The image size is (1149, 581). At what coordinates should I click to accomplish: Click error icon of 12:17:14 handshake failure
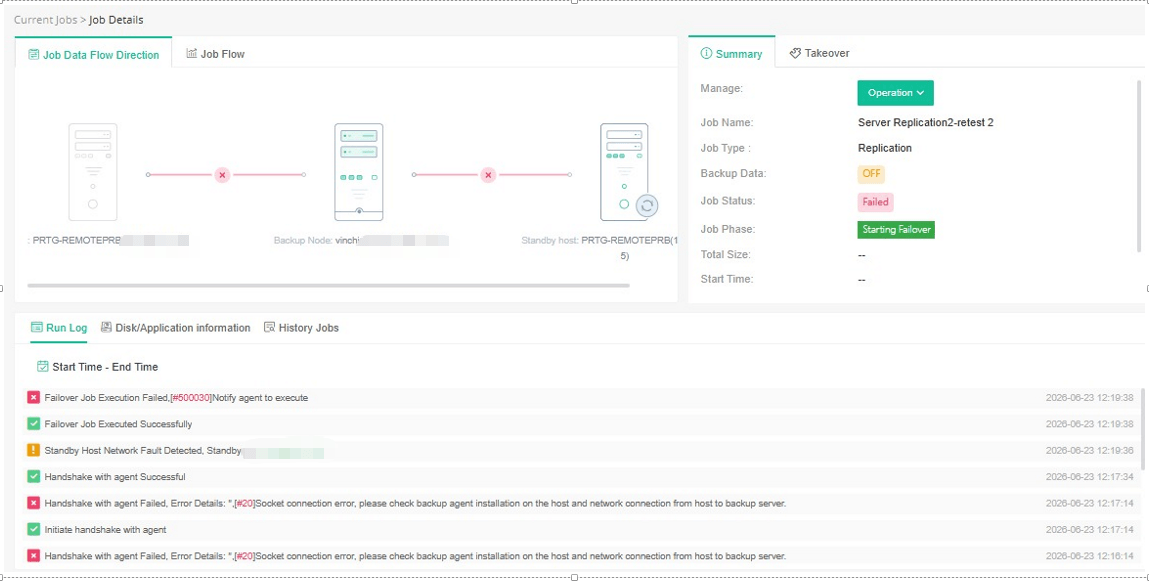pos(33,503)
